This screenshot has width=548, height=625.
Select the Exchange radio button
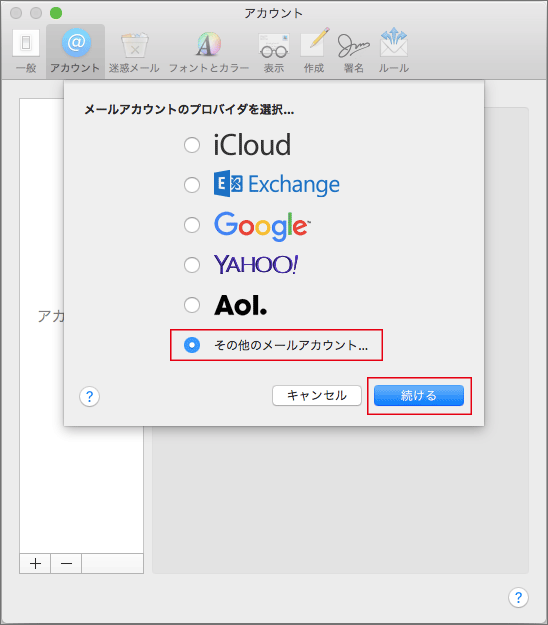click(192, 185)
